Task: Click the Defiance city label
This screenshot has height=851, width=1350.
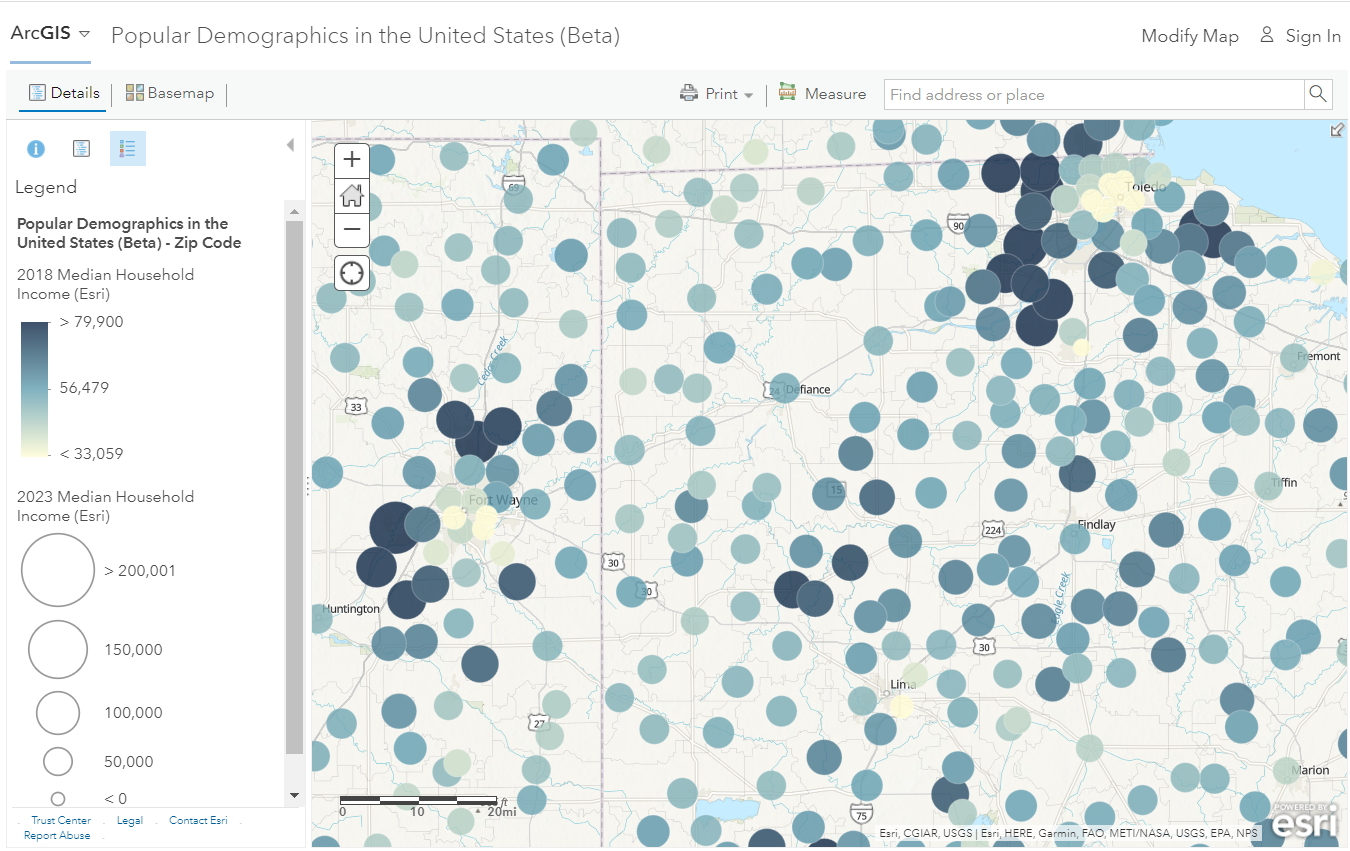Action: point(808,389)
